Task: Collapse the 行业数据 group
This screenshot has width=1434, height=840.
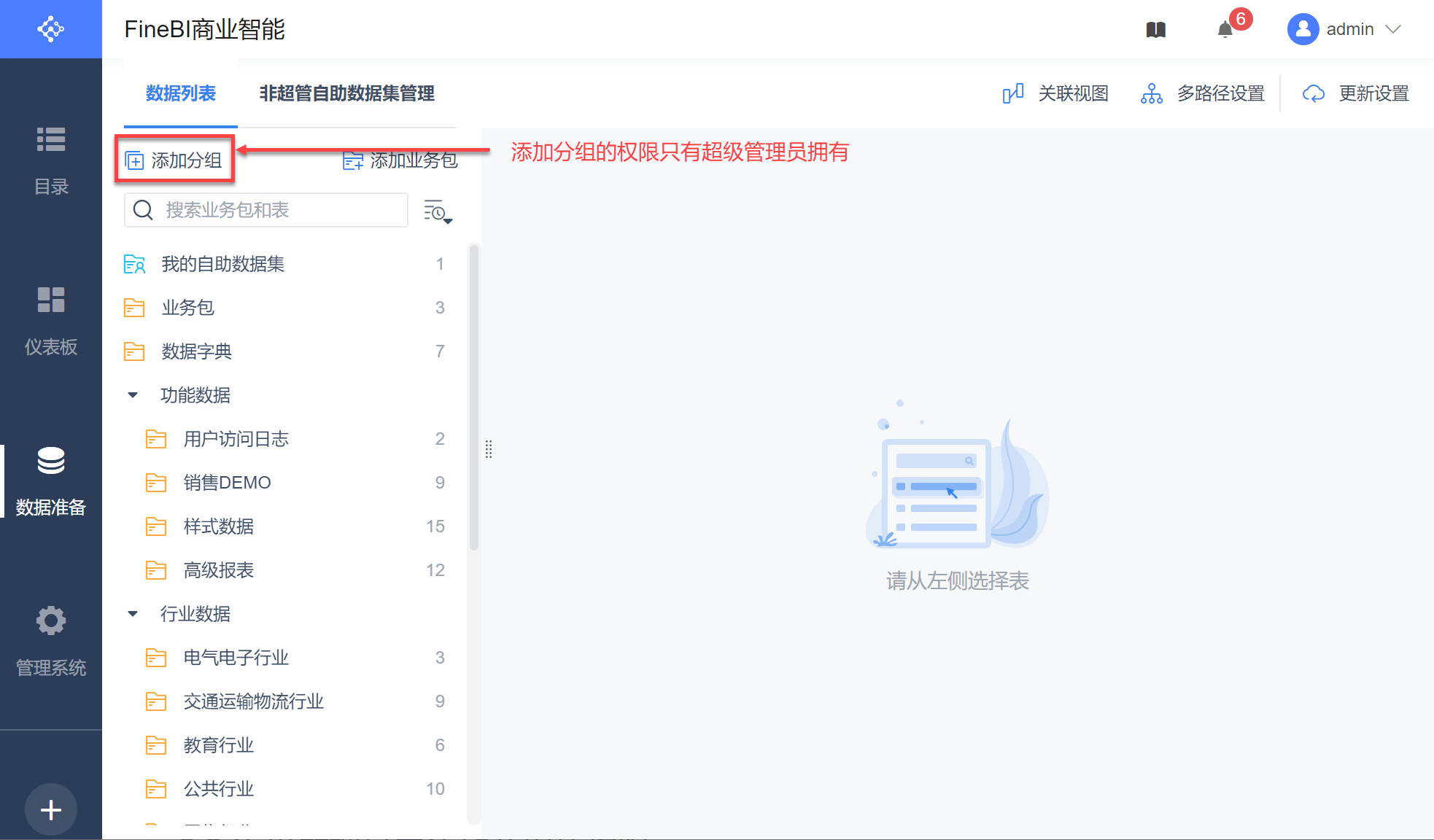Action: click(x=133, y=614)
